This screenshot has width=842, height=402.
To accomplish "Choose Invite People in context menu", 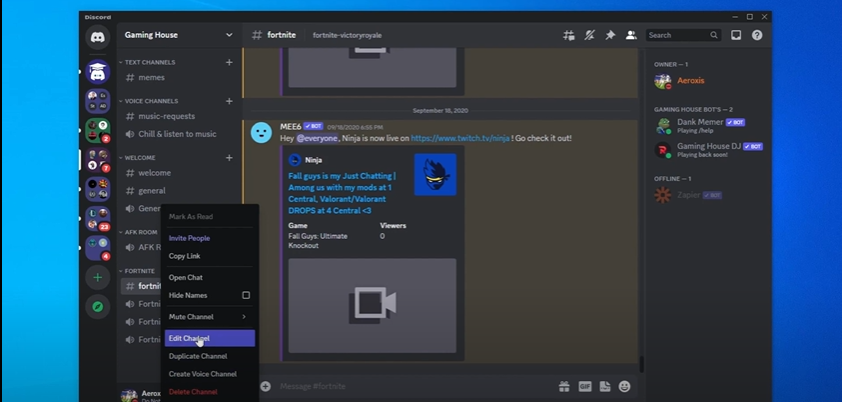I will pos(209,238).
